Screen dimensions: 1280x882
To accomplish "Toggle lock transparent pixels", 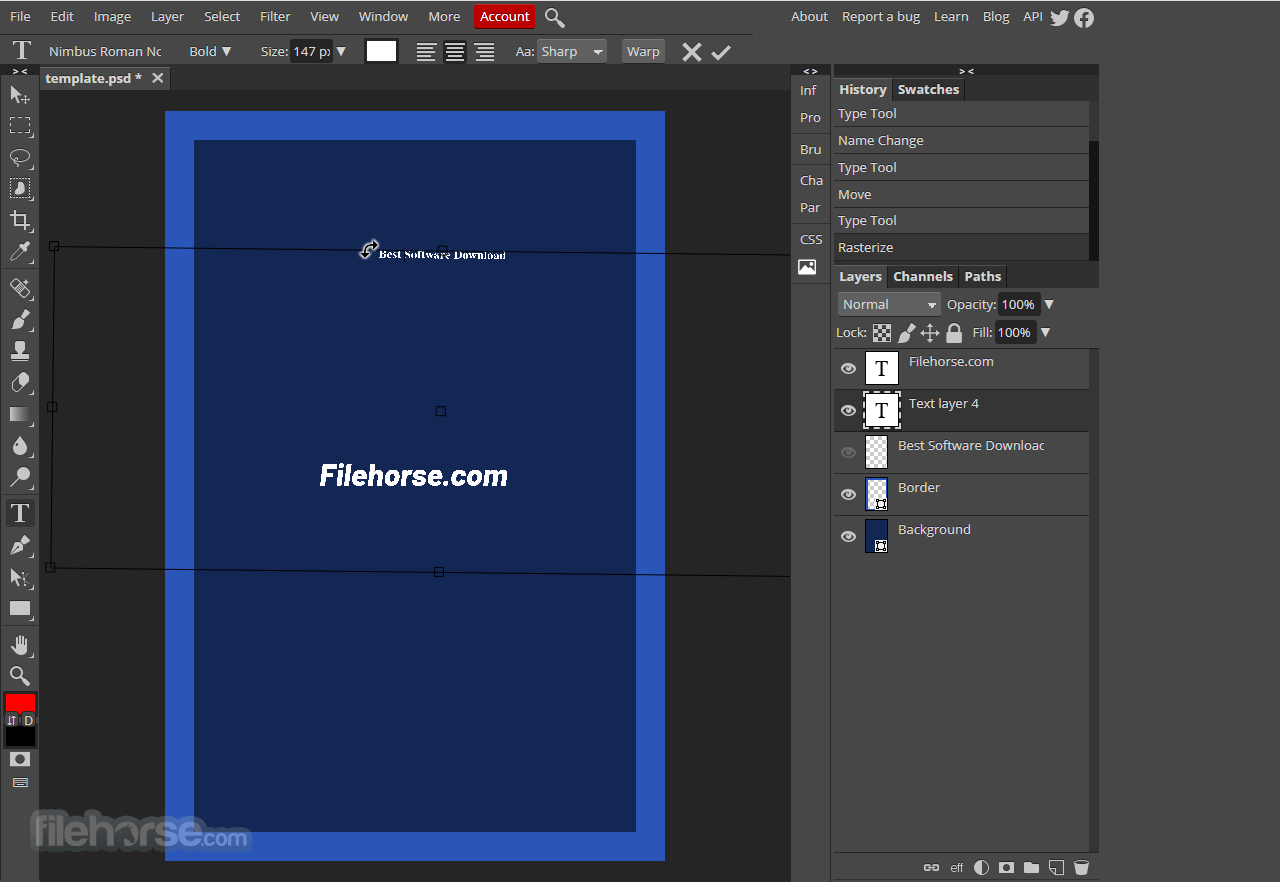I will click(882, 333).
